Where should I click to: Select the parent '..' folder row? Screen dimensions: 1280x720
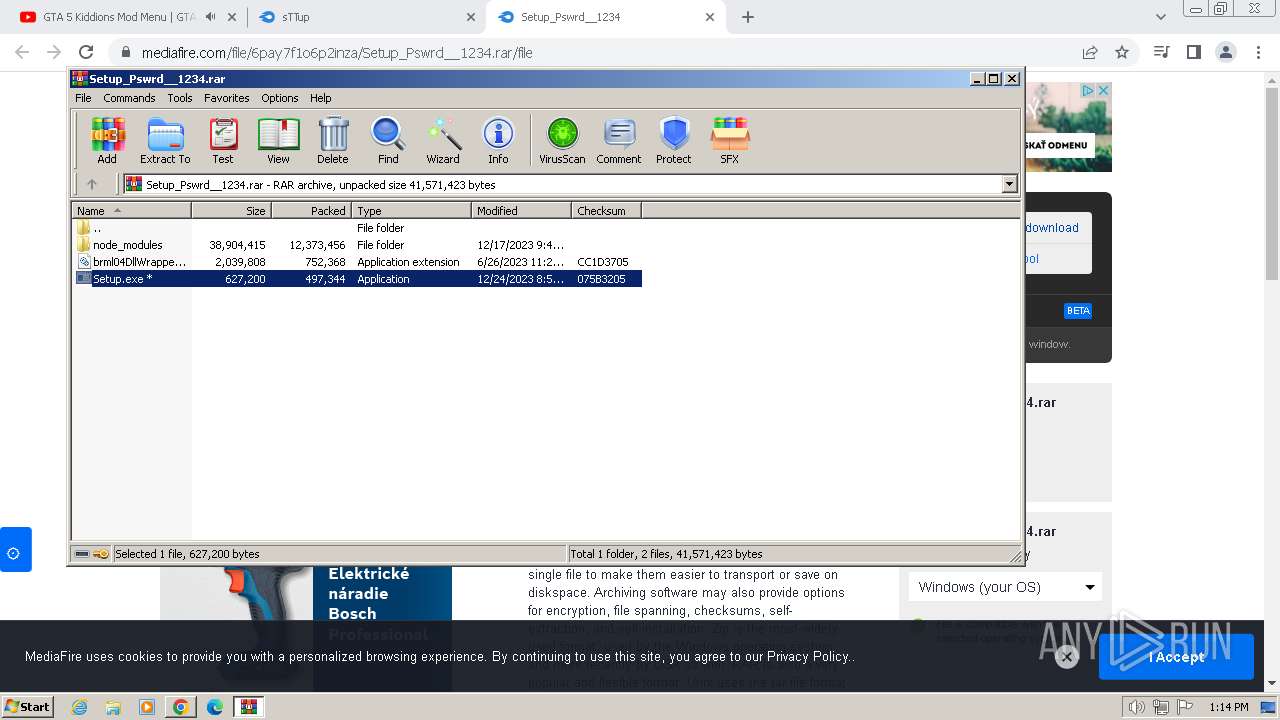357,228
